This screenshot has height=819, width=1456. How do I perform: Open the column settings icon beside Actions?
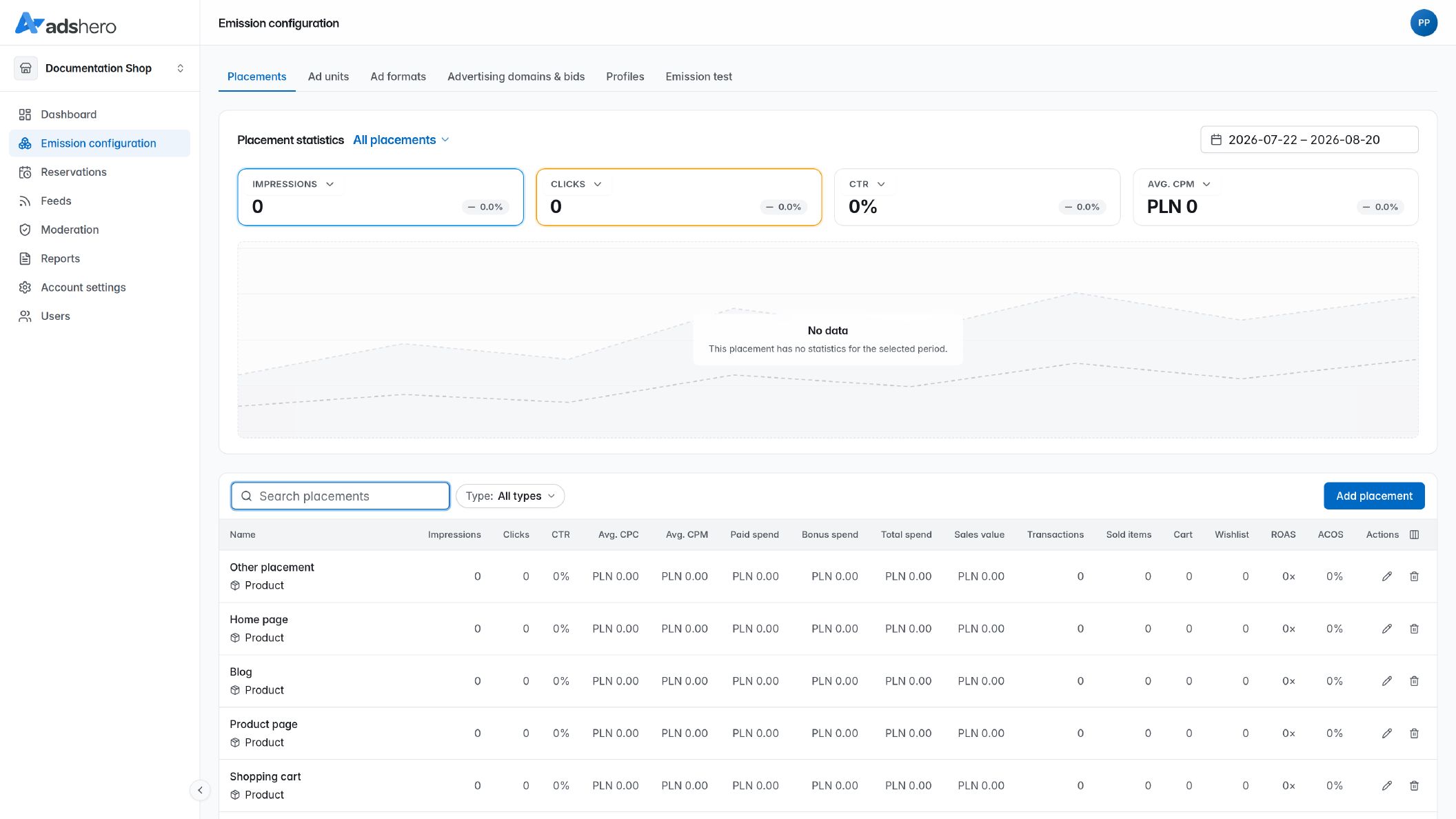coord(1414,534)
